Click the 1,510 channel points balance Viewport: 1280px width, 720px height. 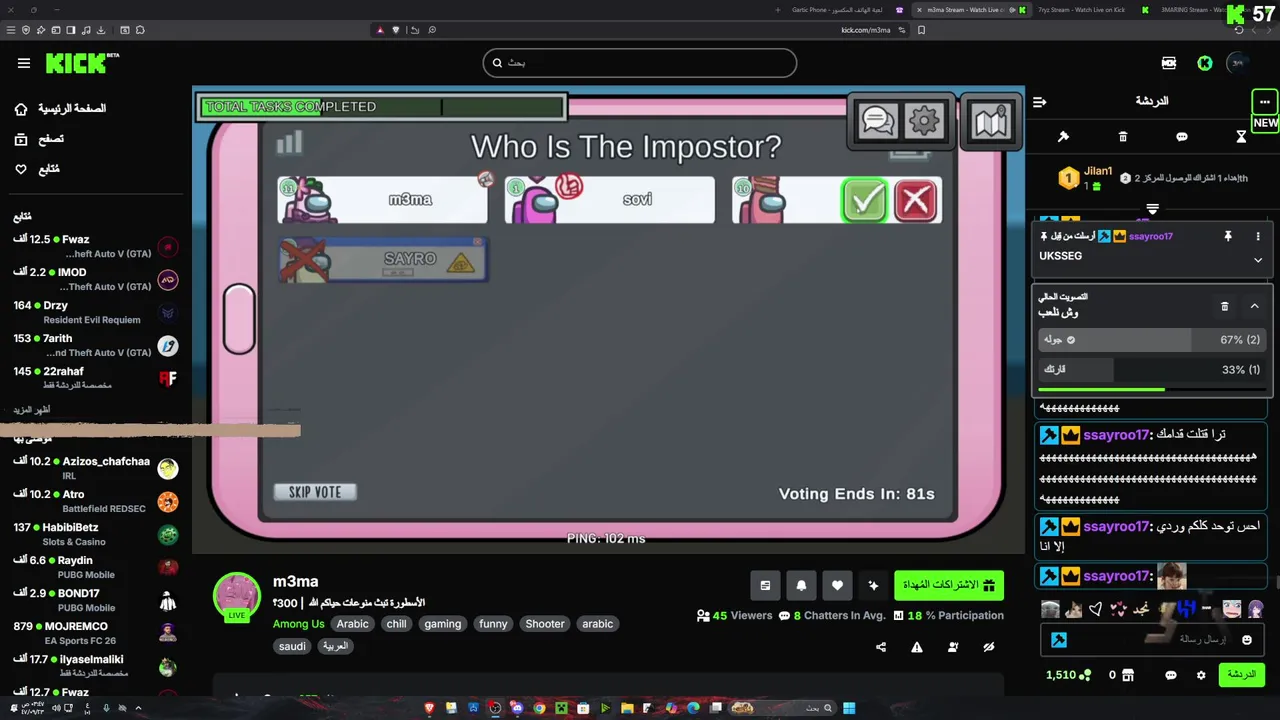point(1068,675)
